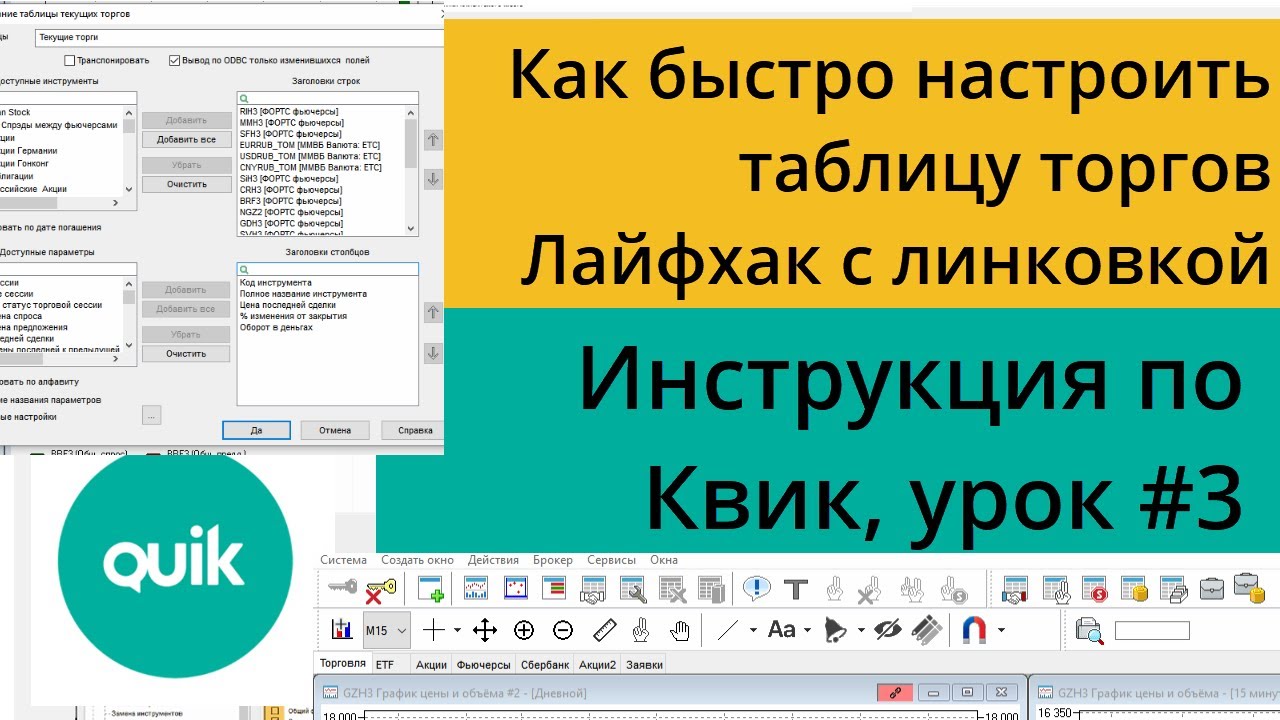Open the briefcase portfolio icon
This screenshot has width=1280, height=720.
[1211, 588]
